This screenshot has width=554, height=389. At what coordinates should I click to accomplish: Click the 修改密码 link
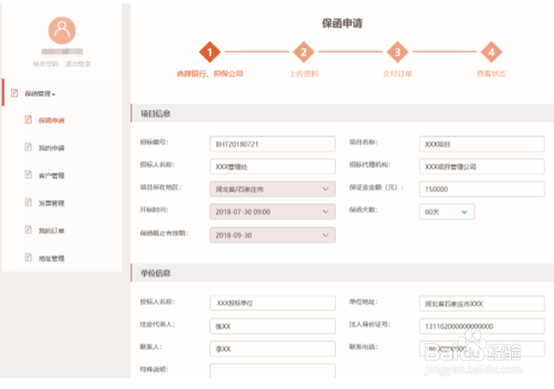click(45, 64)
